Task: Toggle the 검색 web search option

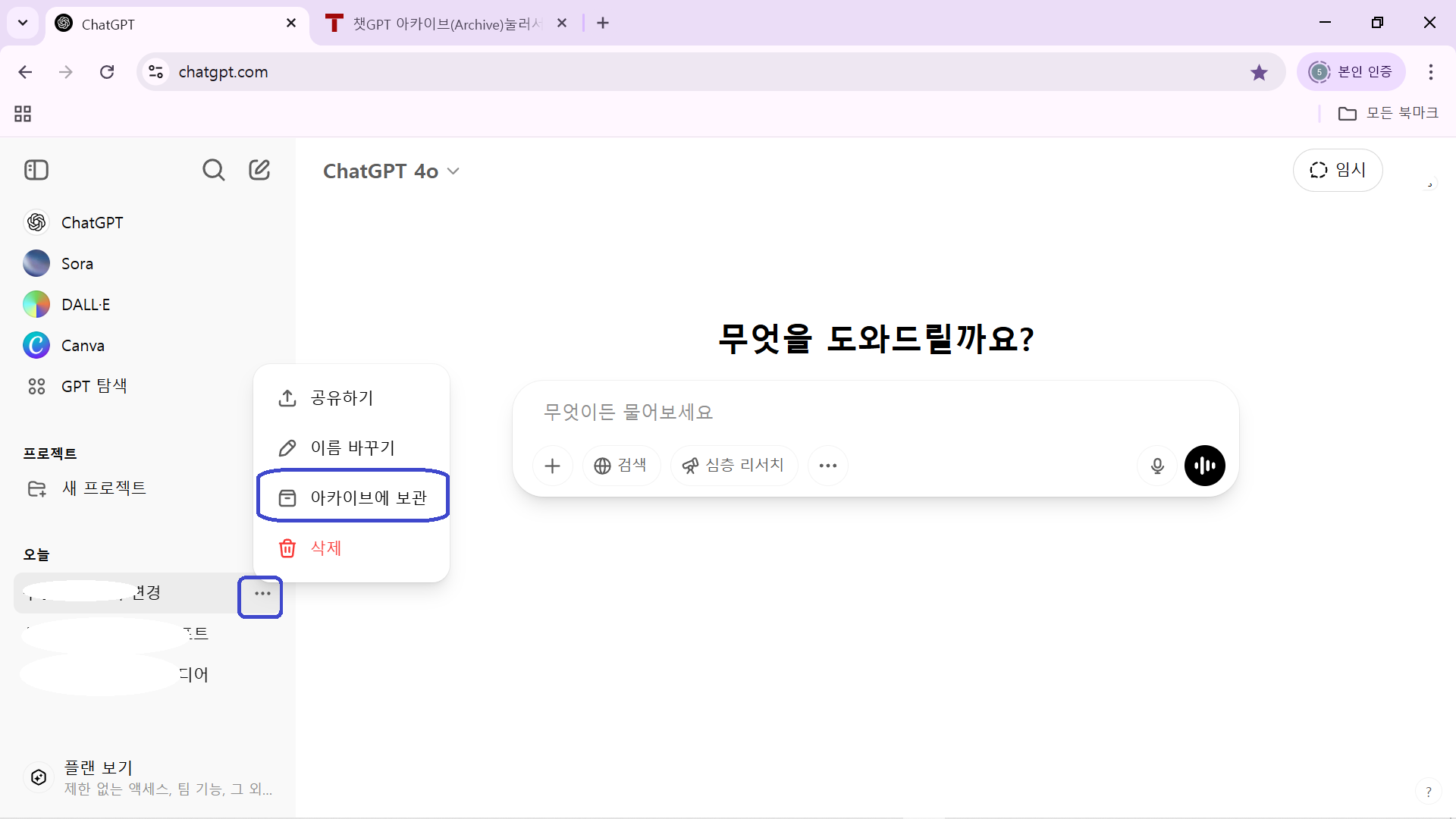Action: [621, 466]
